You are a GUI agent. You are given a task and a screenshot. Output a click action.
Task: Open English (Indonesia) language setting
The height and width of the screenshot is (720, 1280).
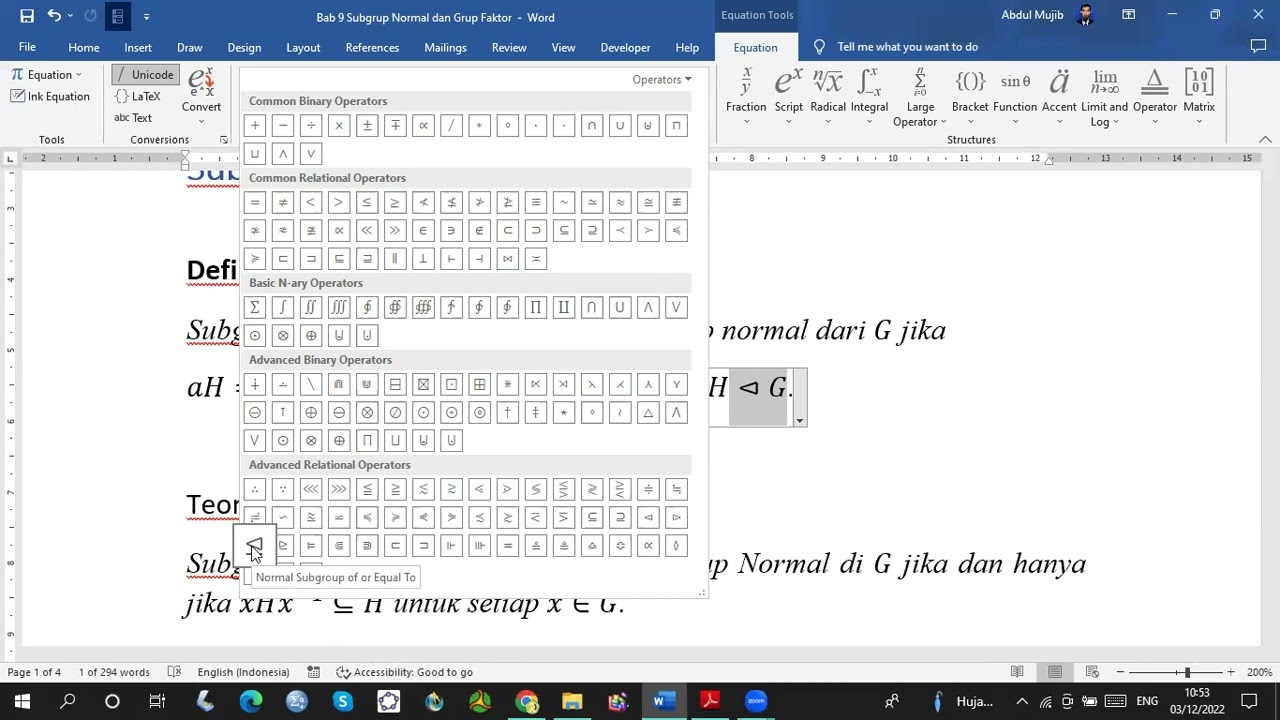click(243, 672)
